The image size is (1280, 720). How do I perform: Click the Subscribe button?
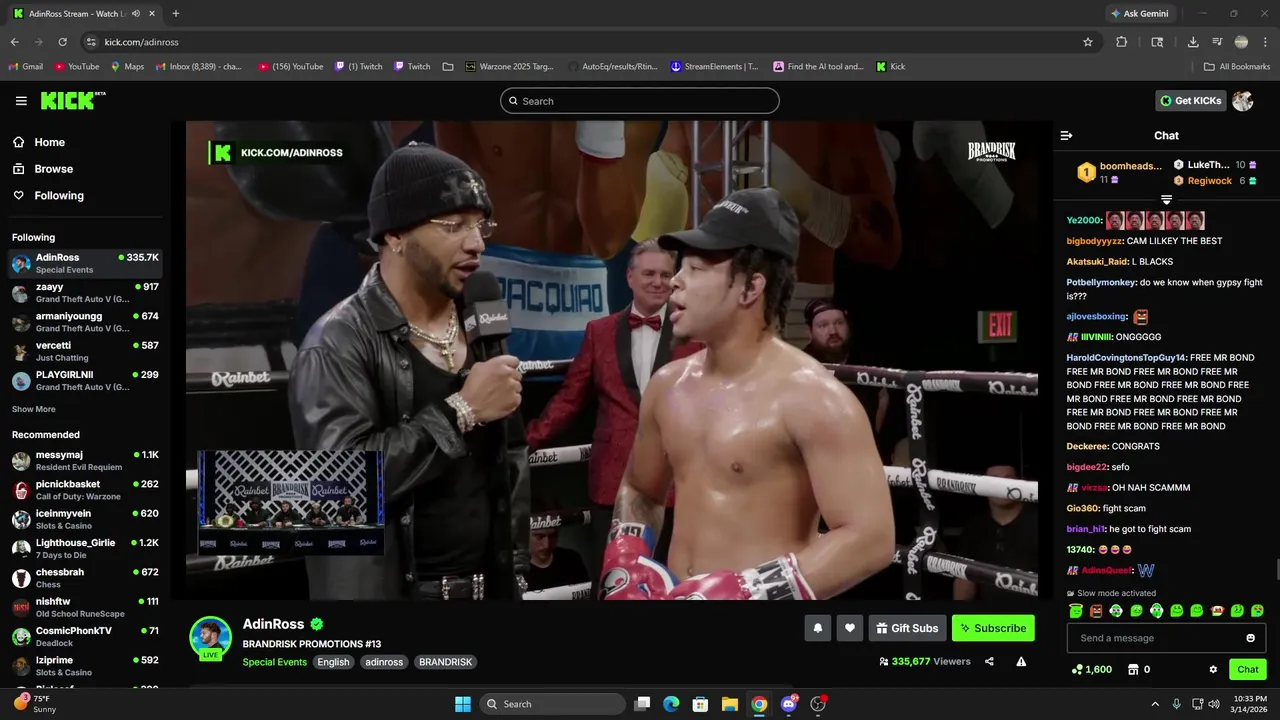point(993,628)
